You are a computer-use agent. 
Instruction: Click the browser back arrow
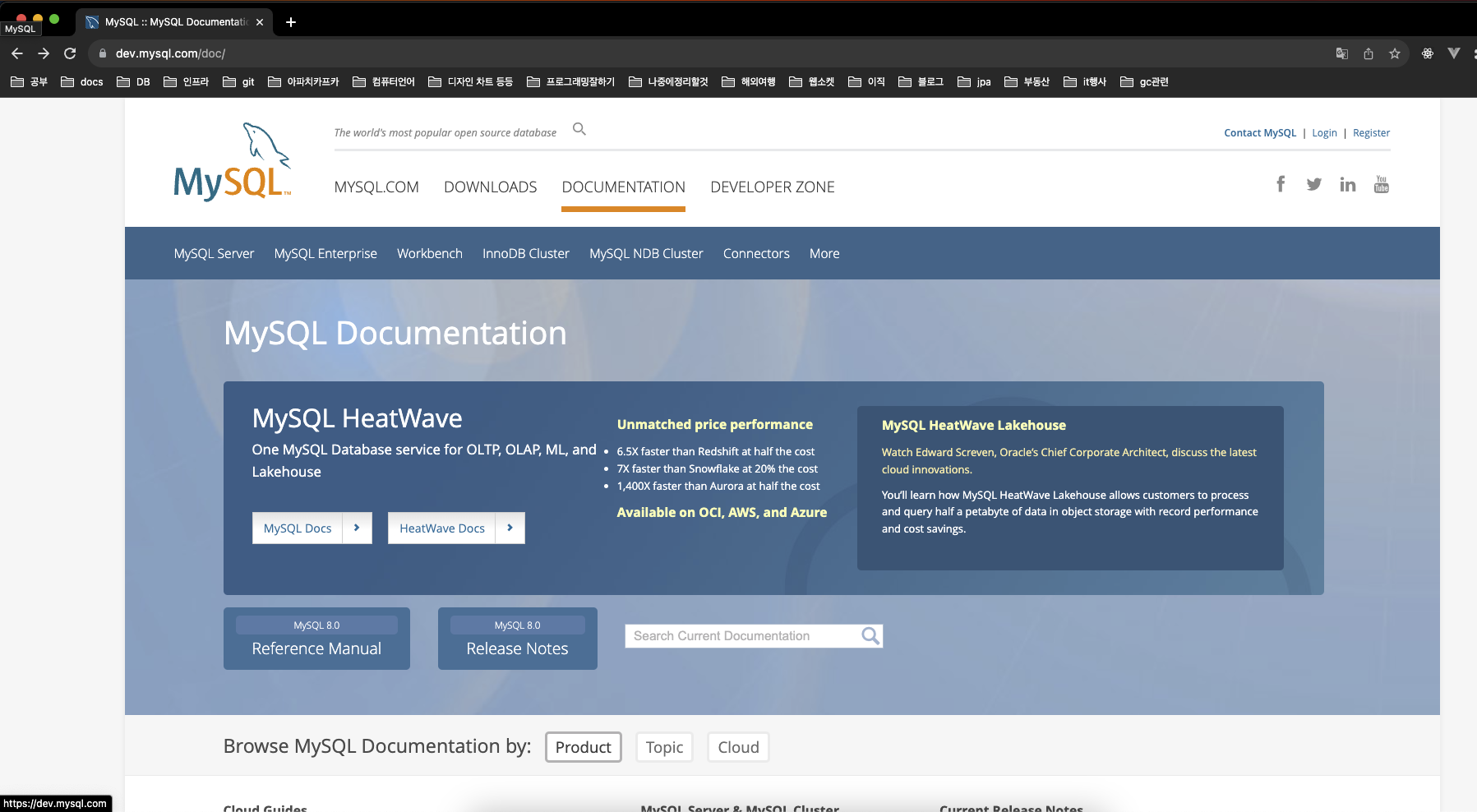(x=16, y=53)
